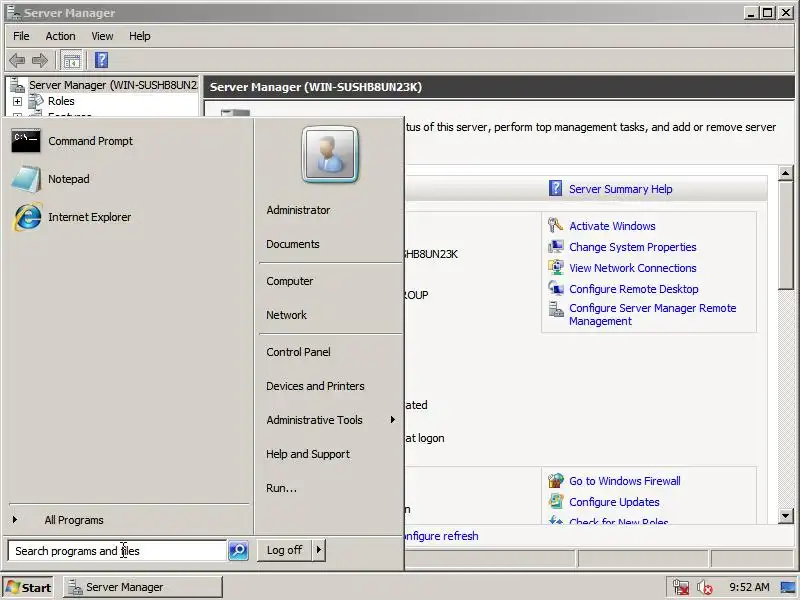This screenshot has height=600, width=800.
Task: Click the Server Manager title bar icon
Action: tap(13, 12)
